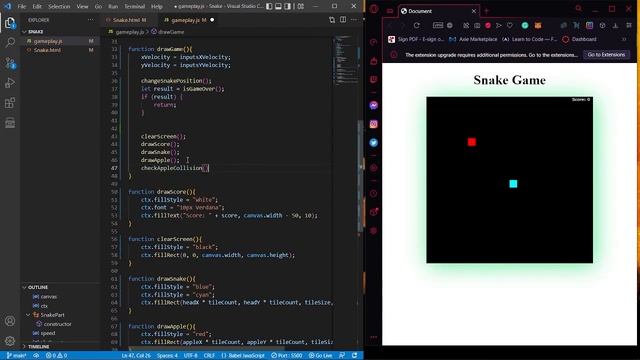The height and width of the screenshot is (360, 640).
Task: Click snapshot camera icon in browser toolbar
Action: pos(477,25)
